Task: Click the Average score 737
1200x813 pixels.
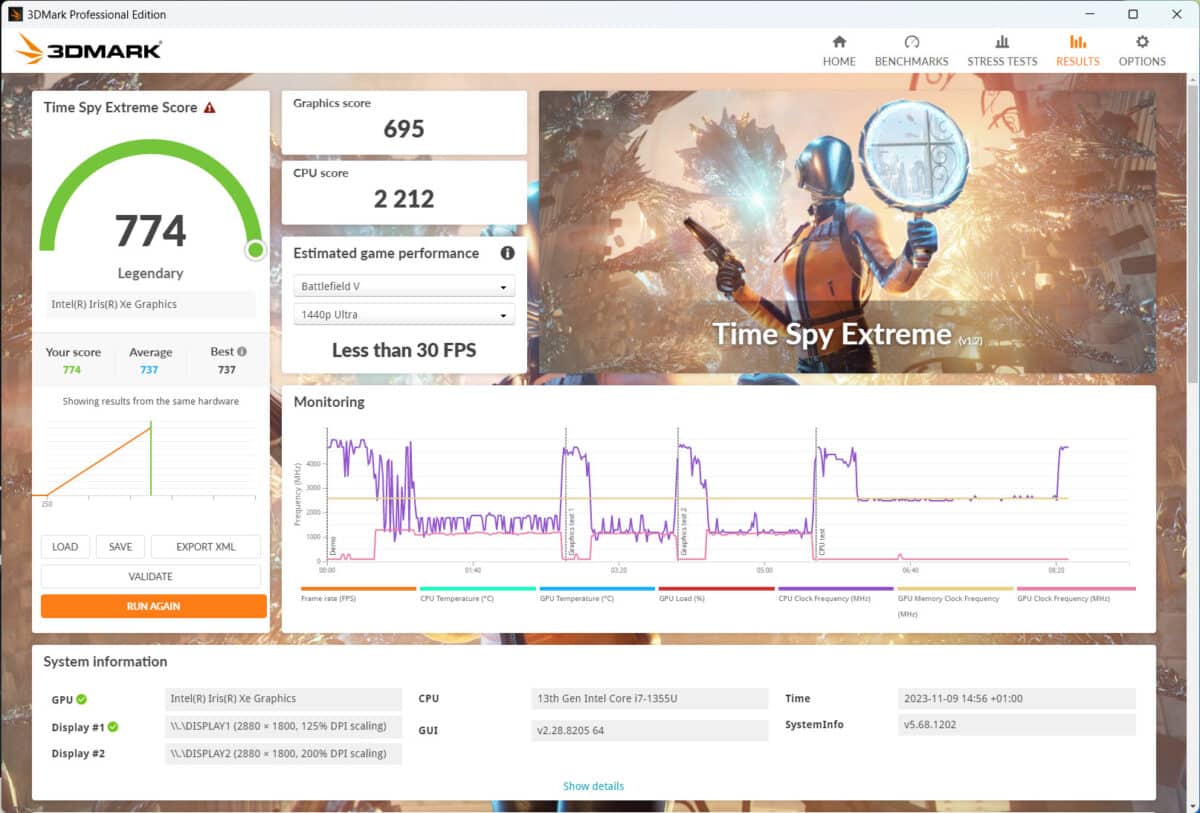Action: click(x=149, y=370)
